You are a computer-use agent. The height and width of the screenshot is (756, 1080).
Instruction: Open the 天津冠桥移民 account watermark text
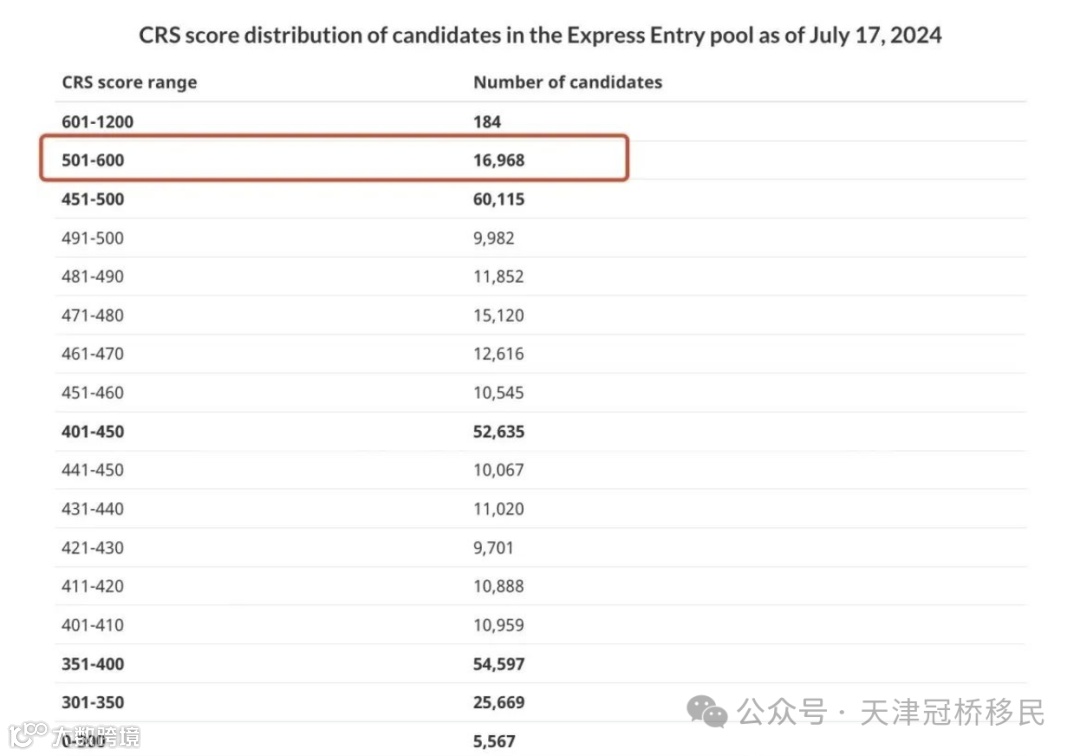(x=952, y=713)
